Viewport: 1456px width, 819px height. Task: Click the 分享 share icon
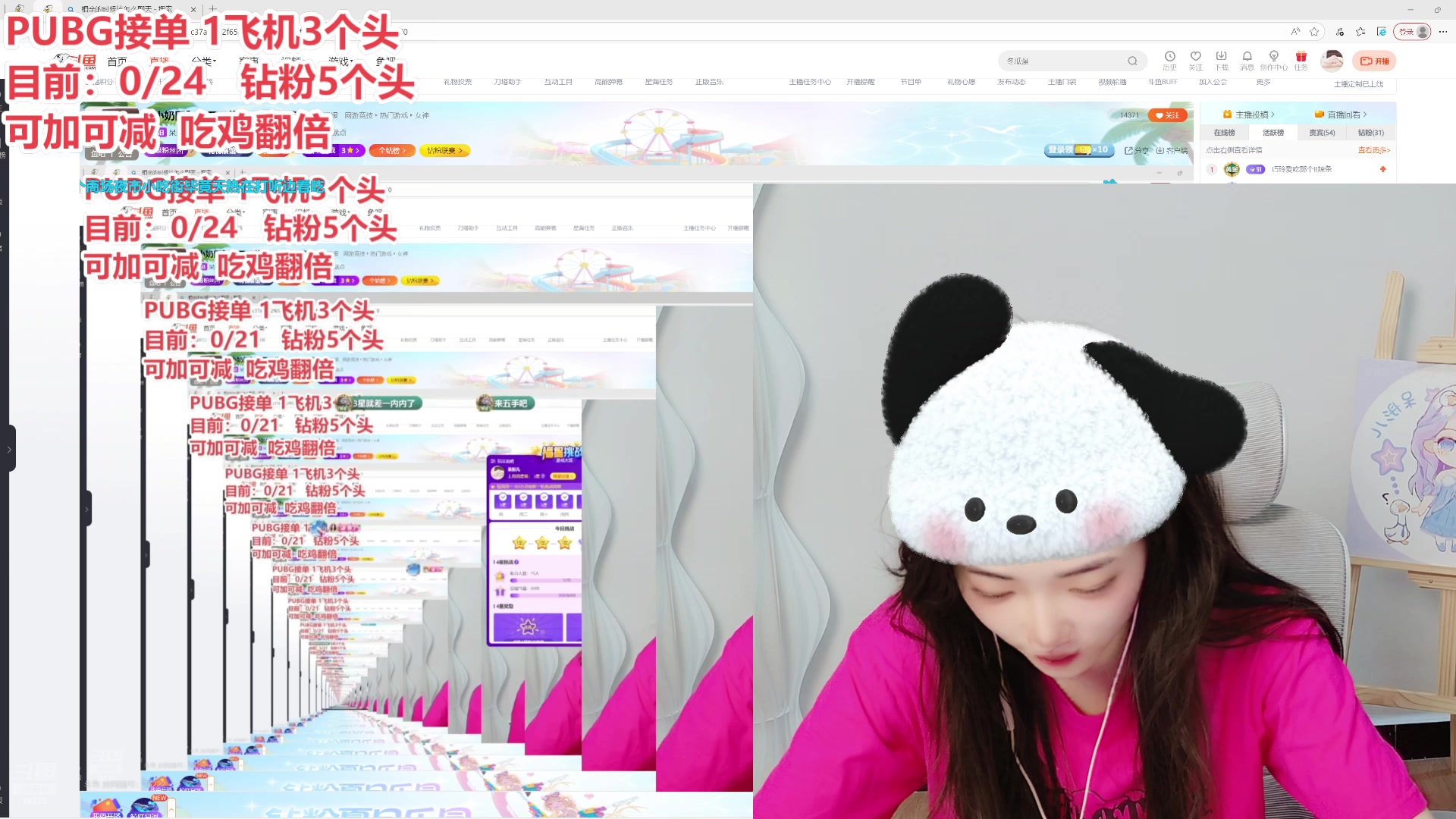[x=1137, y=150]
